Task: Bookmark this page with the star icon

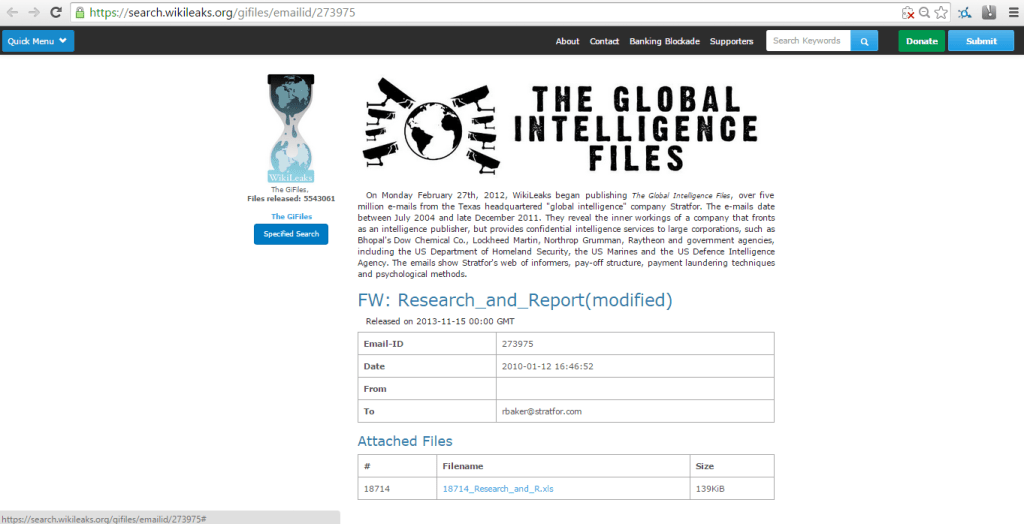Action: [x=941, y=13]
